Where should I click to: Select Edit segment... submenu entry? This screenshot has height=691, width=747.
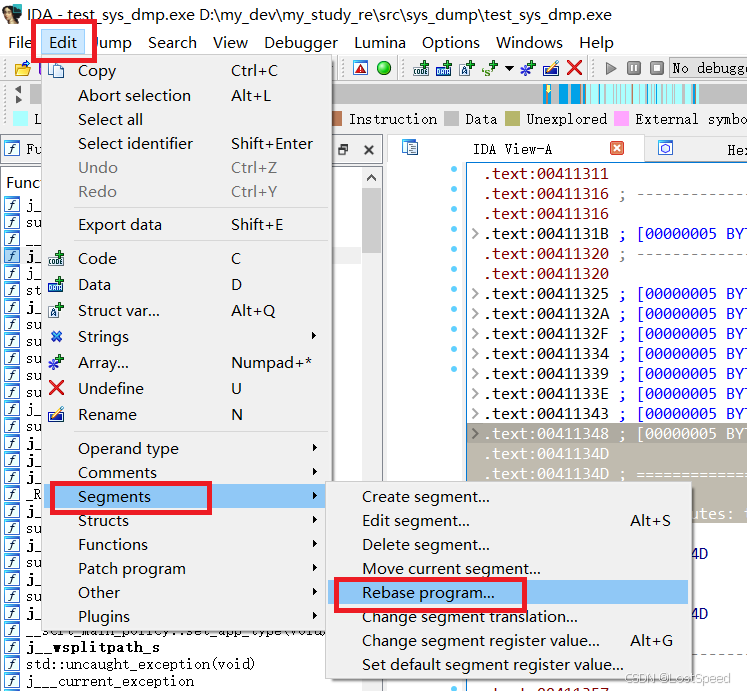pyautogui.click(x=508, y=520)
